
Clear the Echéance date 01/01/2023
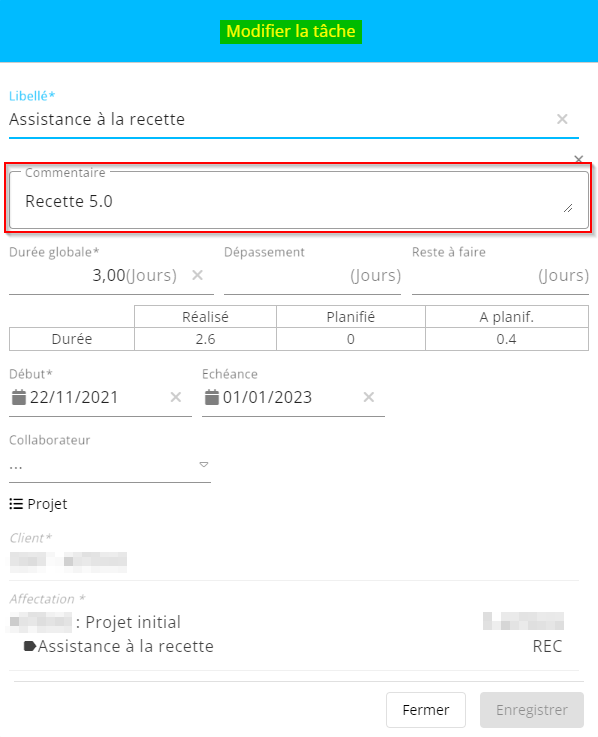(x=369, y=397)
